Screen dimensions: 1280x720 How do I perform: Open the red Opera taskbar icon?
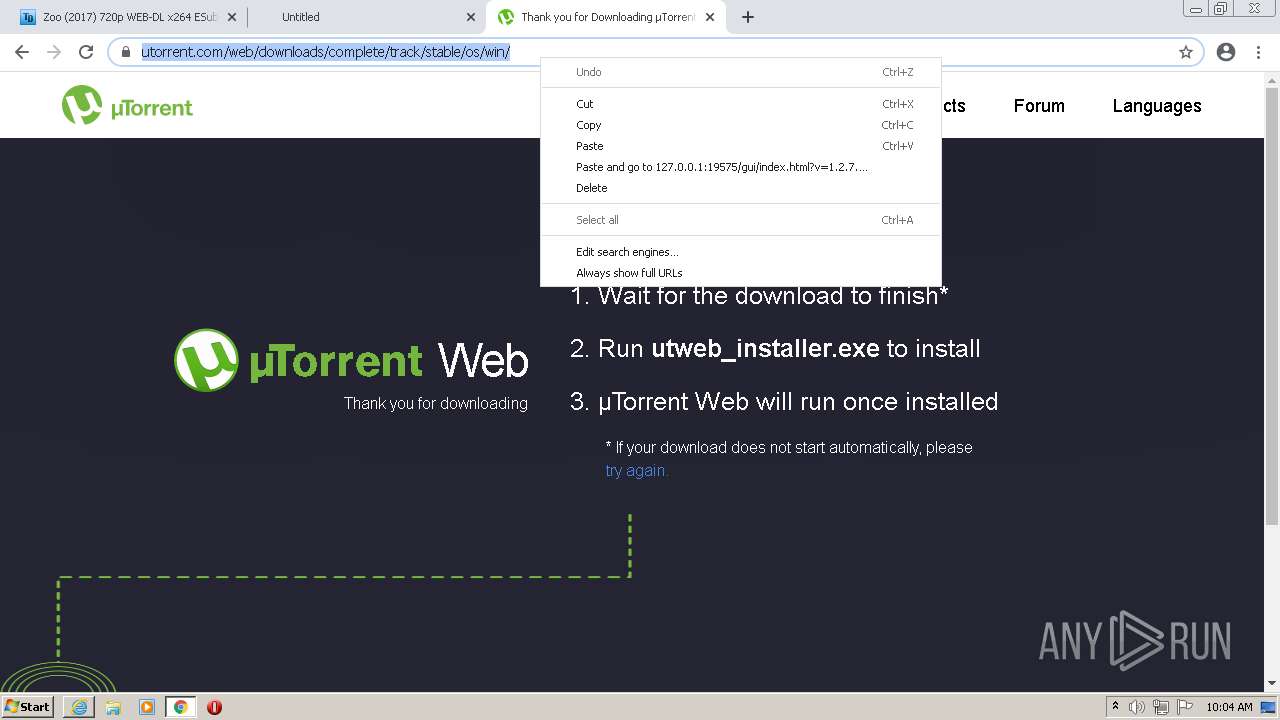point(214,707)
